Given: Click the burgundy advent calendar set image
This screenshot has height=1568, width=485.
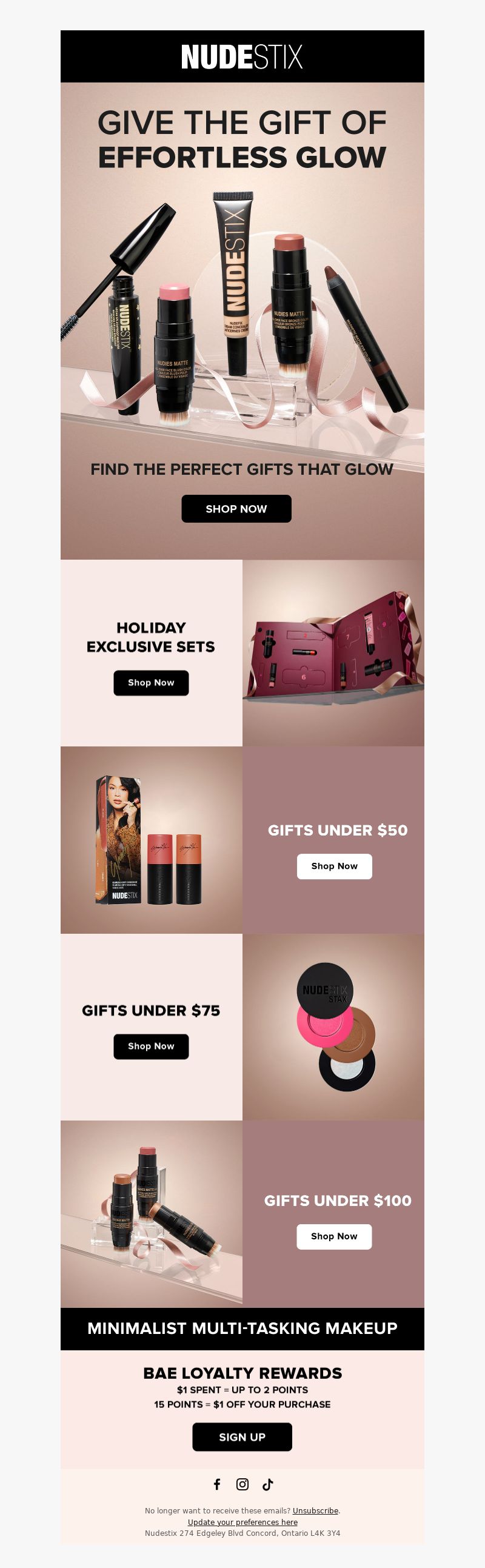Looking at the screenshot, I should click(333, 653).
